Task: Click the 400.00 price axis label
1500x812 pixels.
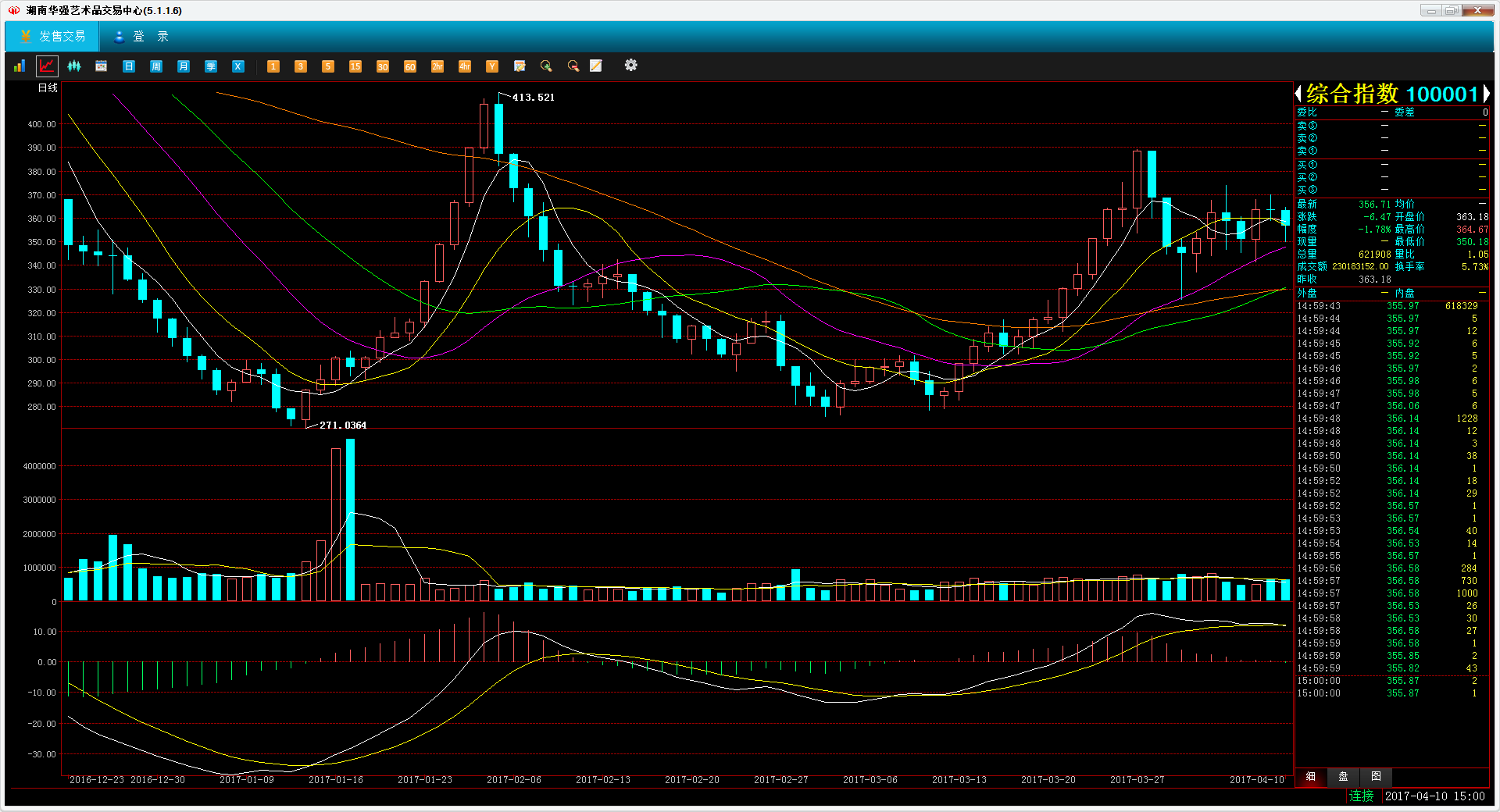Action: coord(41,124)
